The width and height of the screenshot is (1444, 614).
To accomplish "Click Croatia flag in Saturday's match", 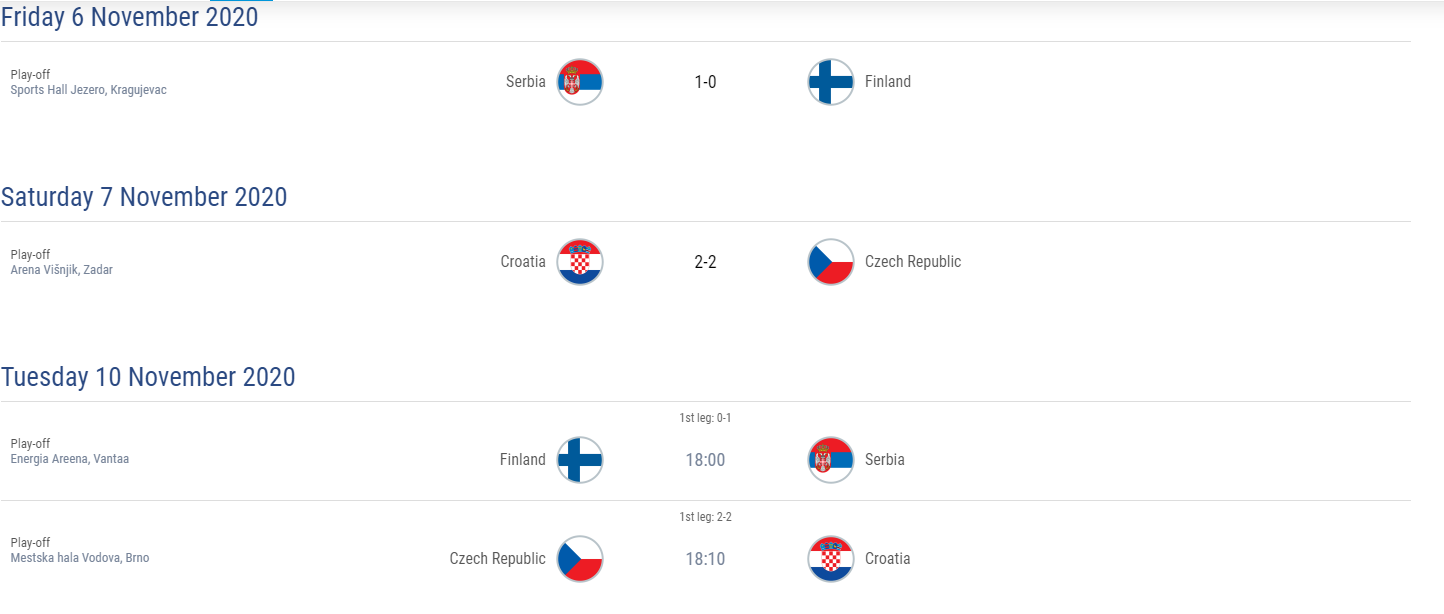I will (580, 262).
